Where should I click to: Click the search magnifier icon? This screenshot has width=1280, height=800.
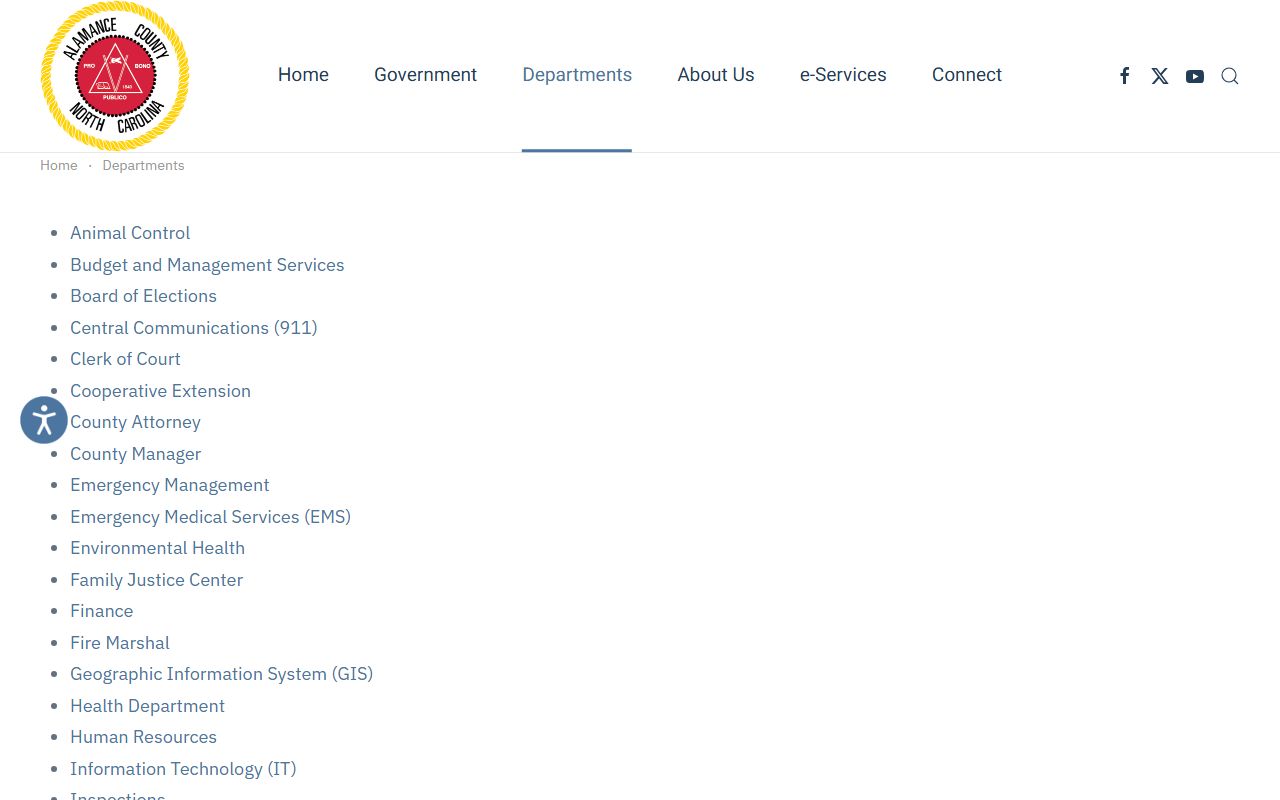[x=1230, y=76]
